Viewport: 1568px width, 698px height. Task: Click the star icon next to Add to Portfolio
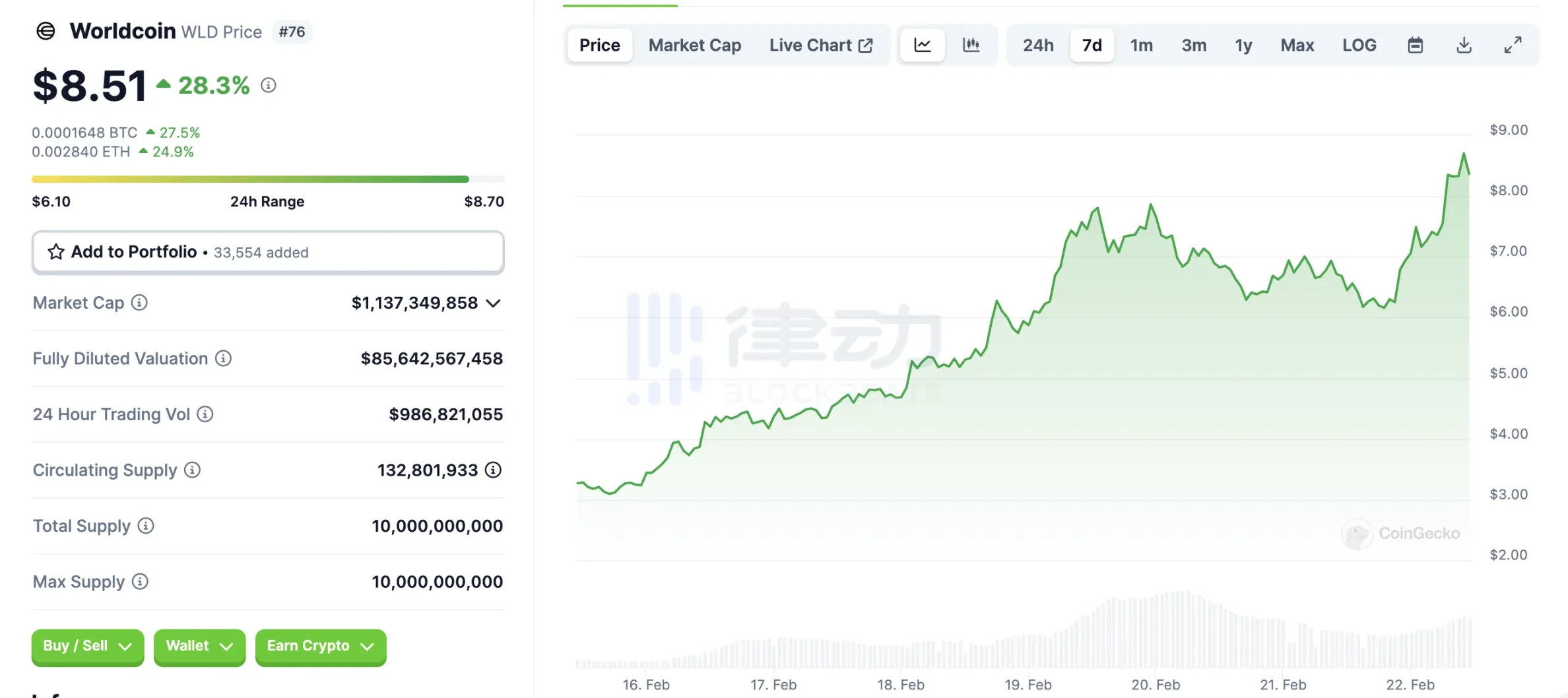click(x=55, y=251)
